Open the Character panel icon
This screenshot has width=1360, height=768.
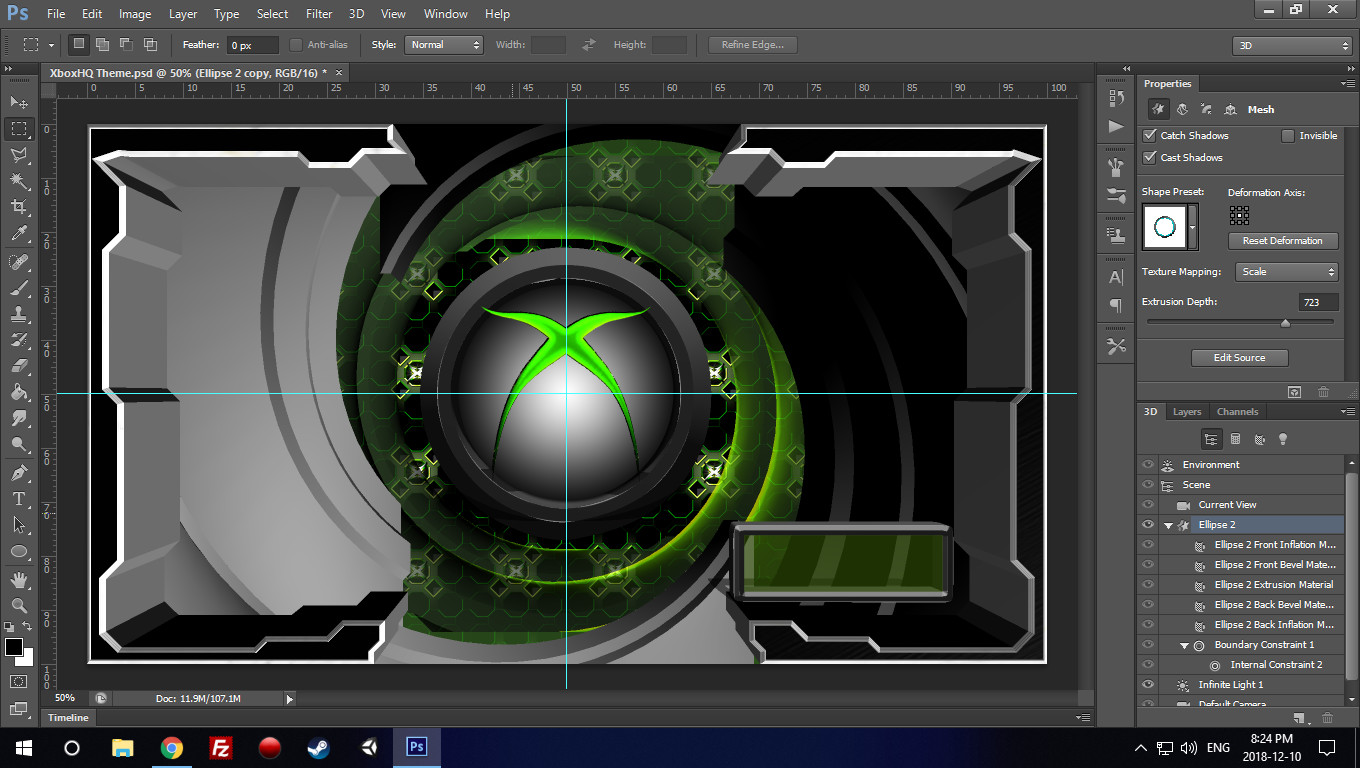coord(1116,277)
